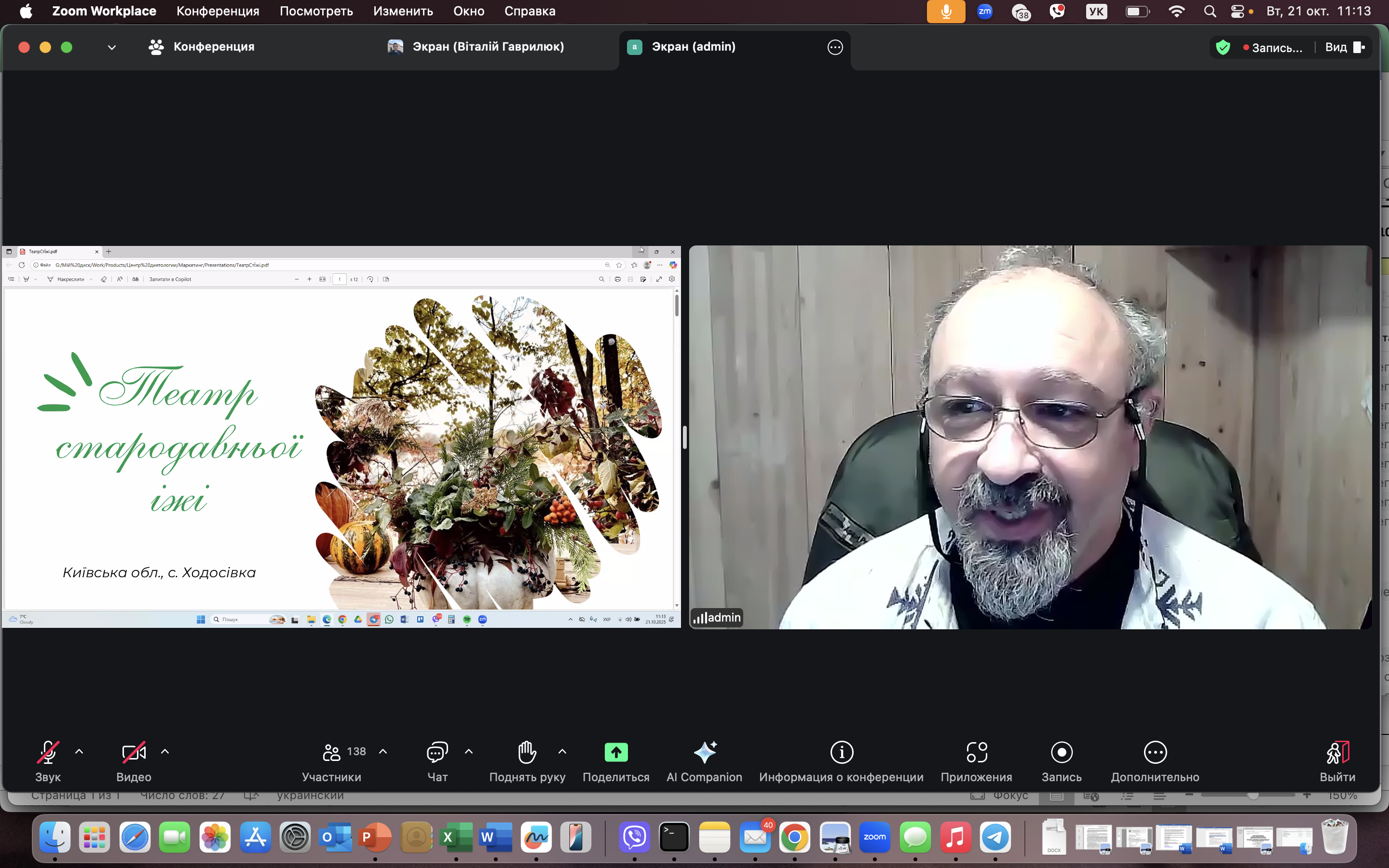Turn on the Video camera

pyautogui.click(x=134, y=752)
